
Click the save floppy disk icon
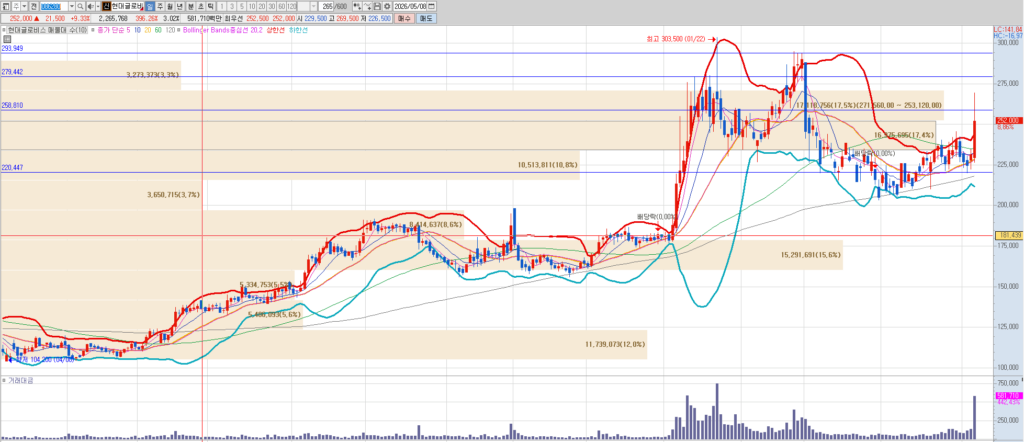[377, 6]
